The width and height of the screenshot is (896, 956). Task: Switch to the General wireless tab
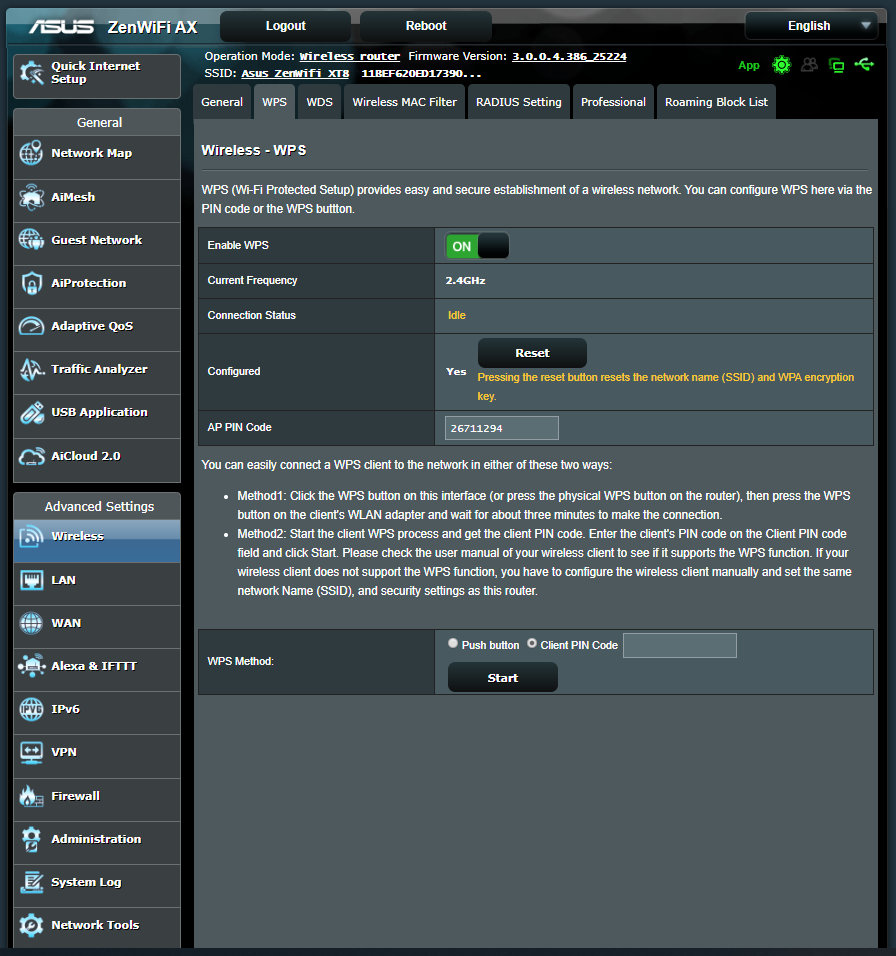tap(222, 102)
